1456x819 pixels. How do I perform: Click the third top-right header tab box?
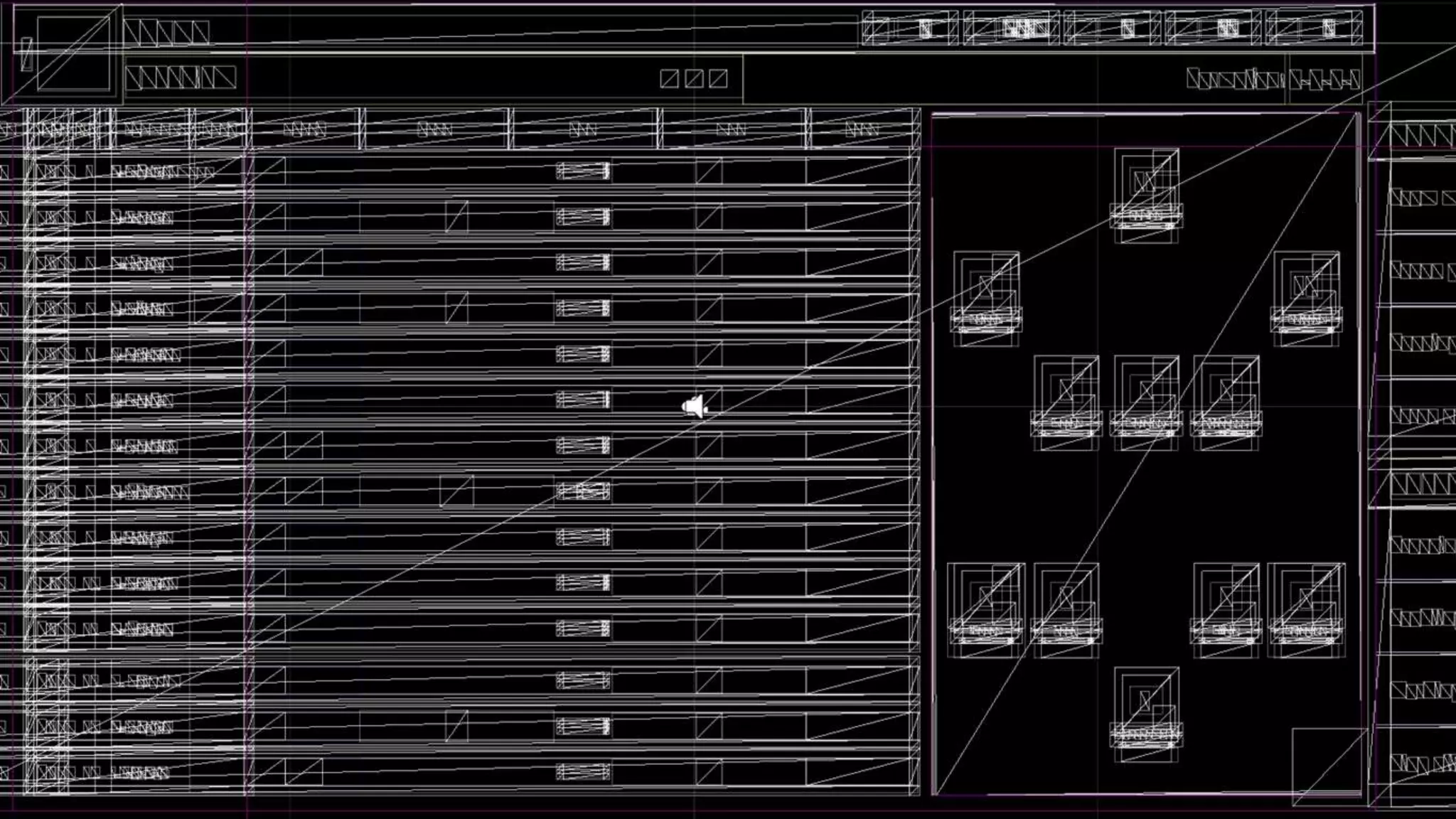(x=1112, y=28)
